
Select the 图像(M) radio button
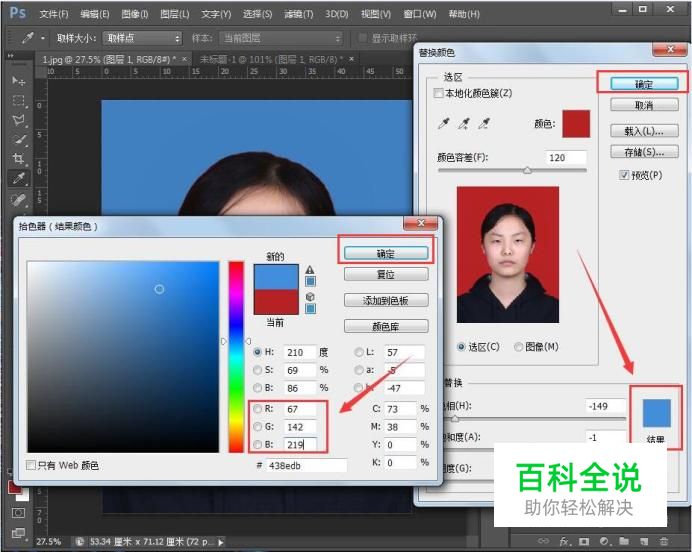point(519,347)
